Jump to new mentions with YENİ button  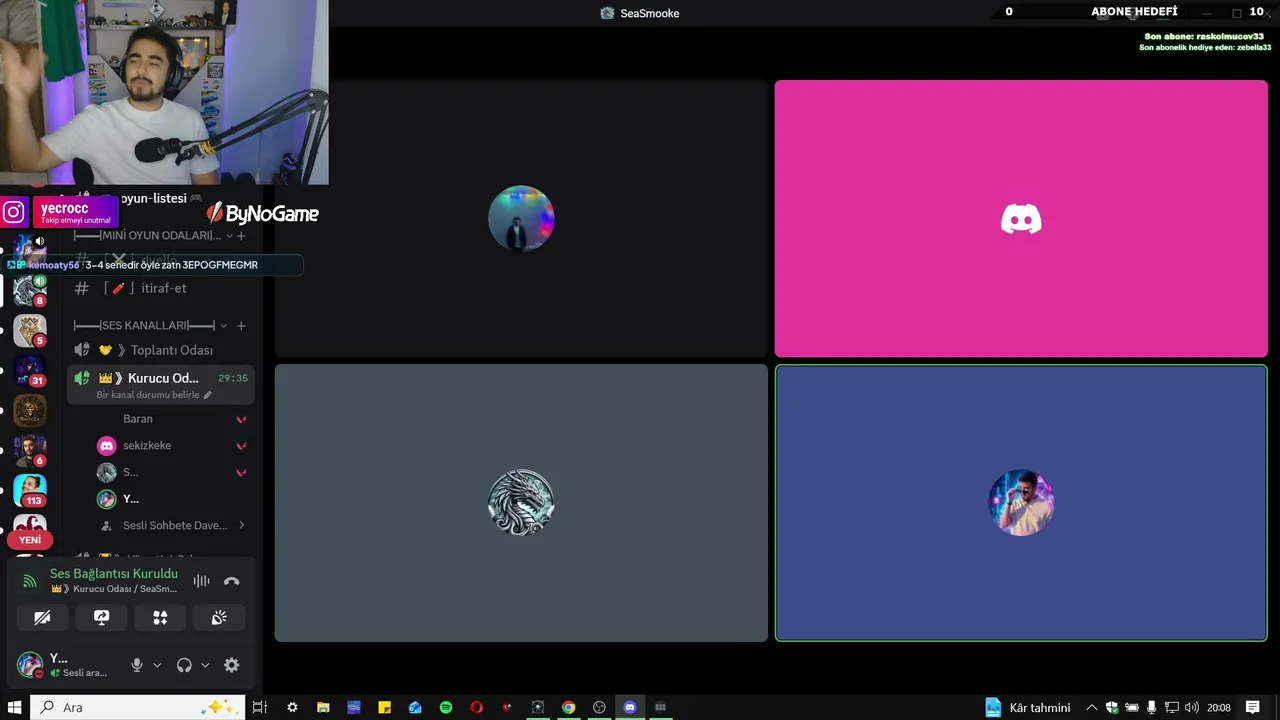[x=30, y=540]
